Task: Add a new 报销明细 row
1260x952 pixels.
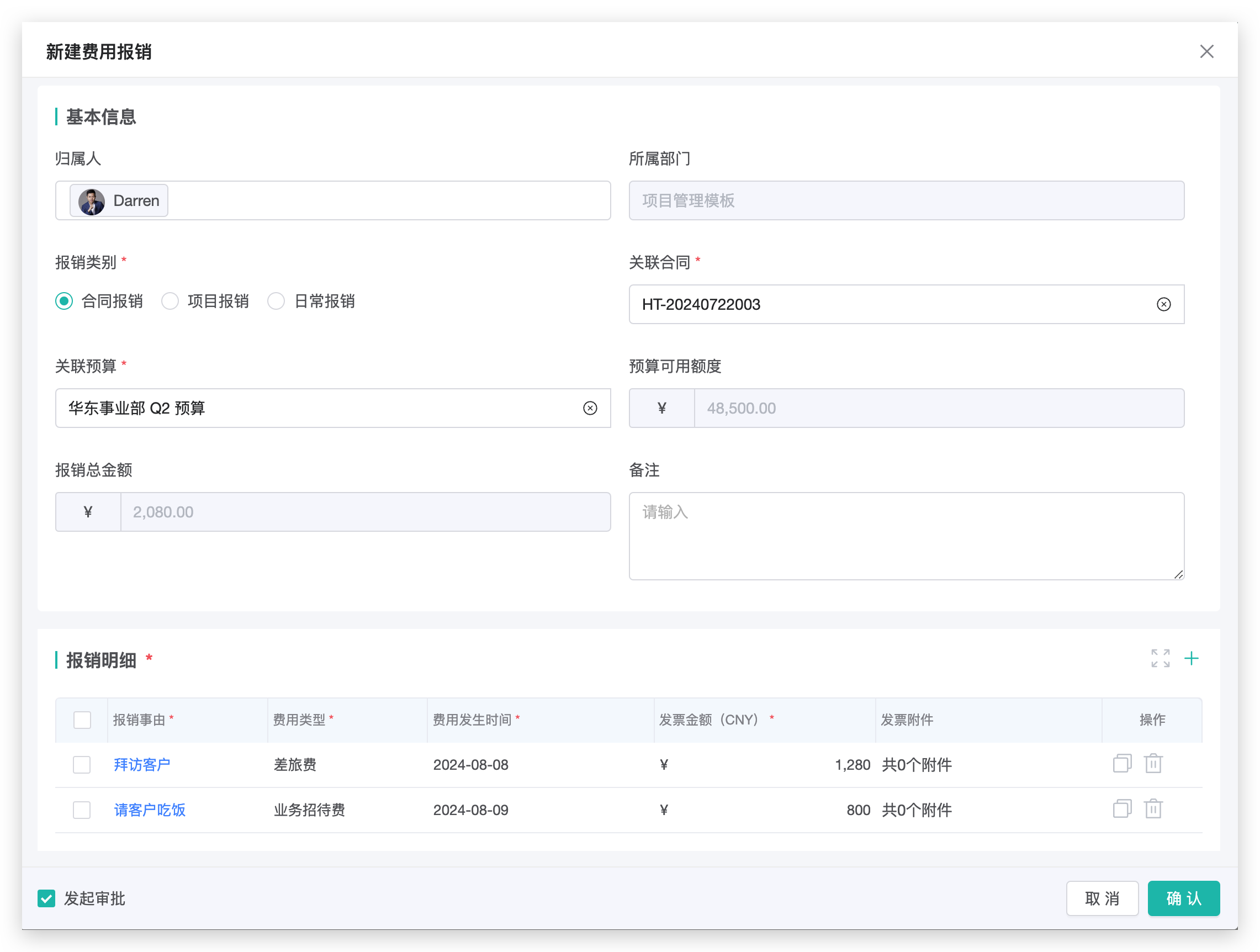Action: [1191, 658]
